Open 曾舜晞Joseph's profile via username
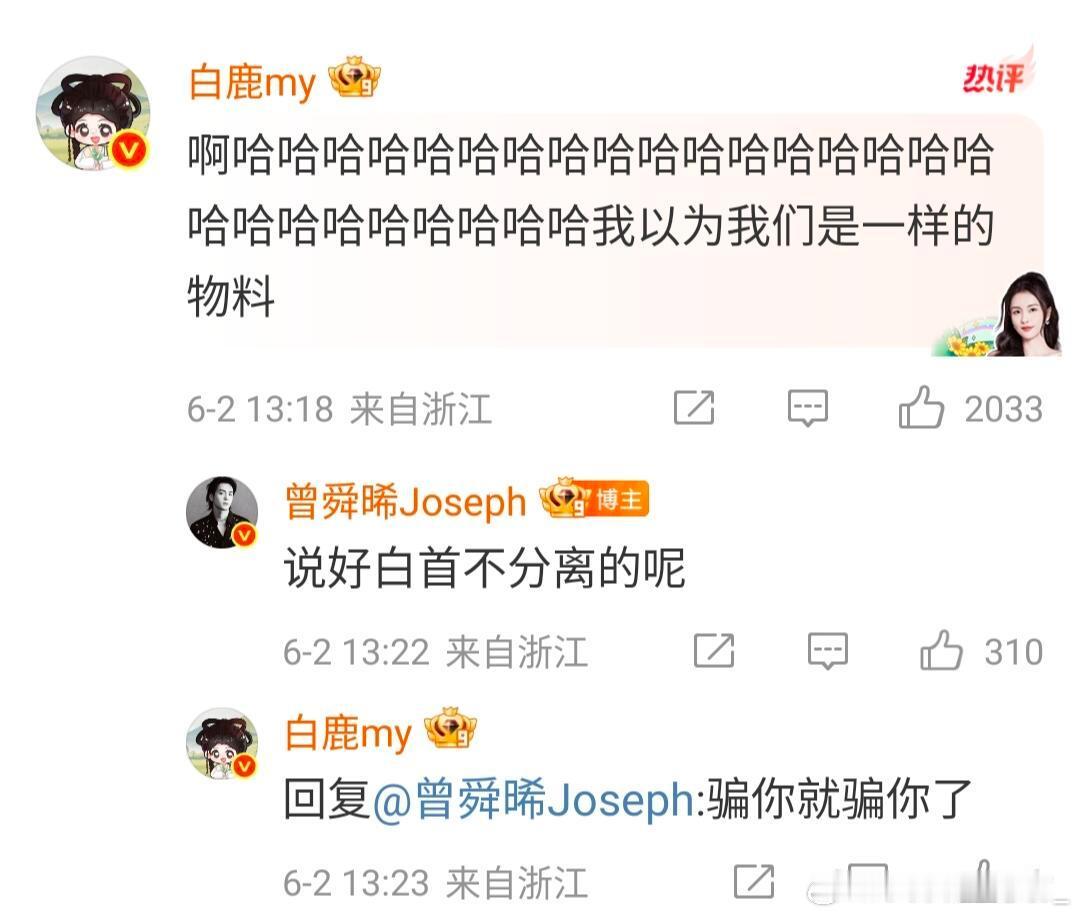 (x=406, y=501)
